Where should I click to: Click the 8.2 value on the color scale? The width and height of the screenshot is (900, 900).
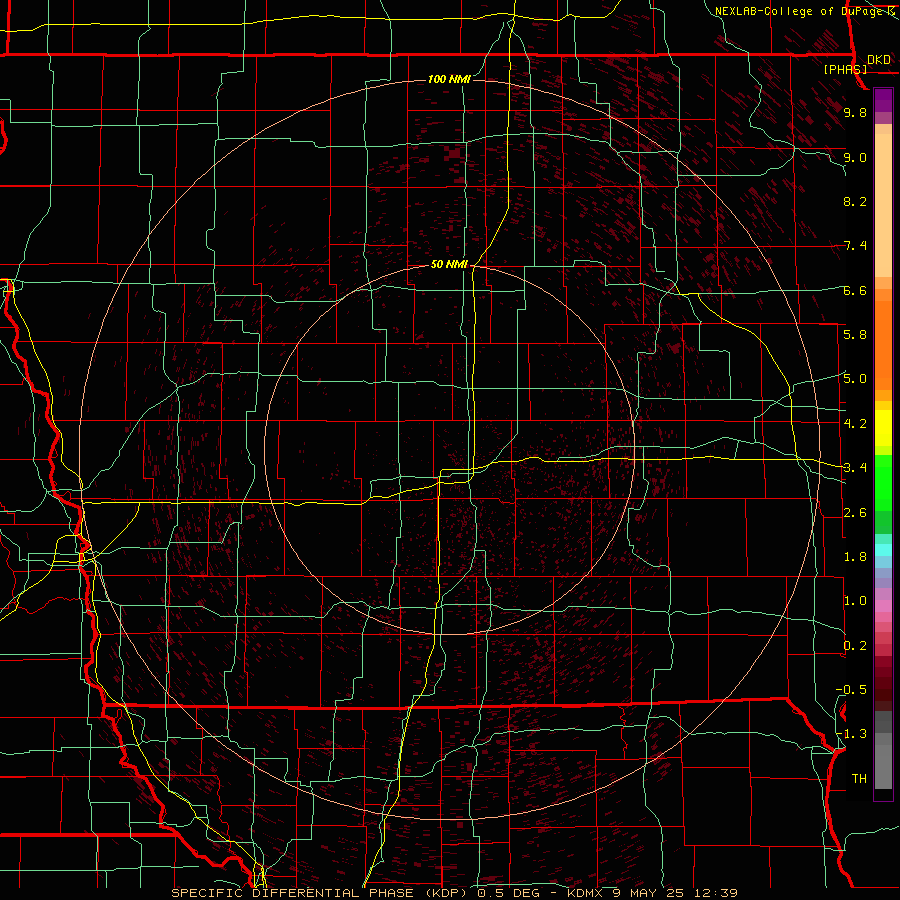pos(855,201)
